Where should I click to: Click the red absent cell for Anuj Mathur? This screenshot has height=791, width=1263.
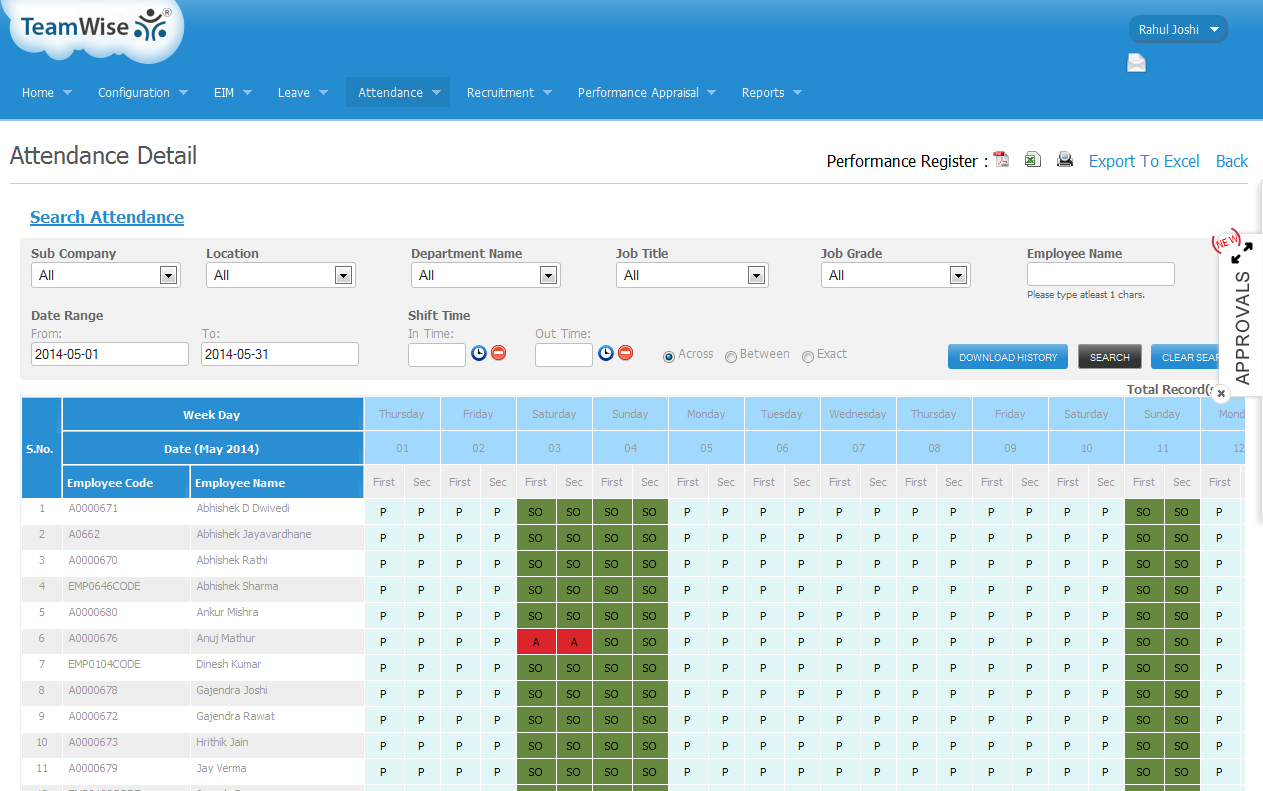(x=536, y=642)
